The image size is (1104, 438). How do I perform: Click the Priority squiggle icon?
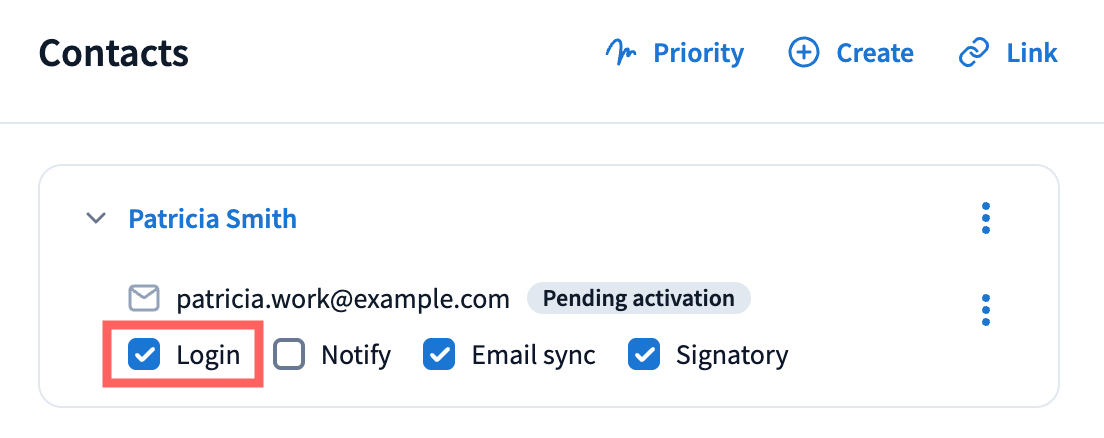(622, 53)
